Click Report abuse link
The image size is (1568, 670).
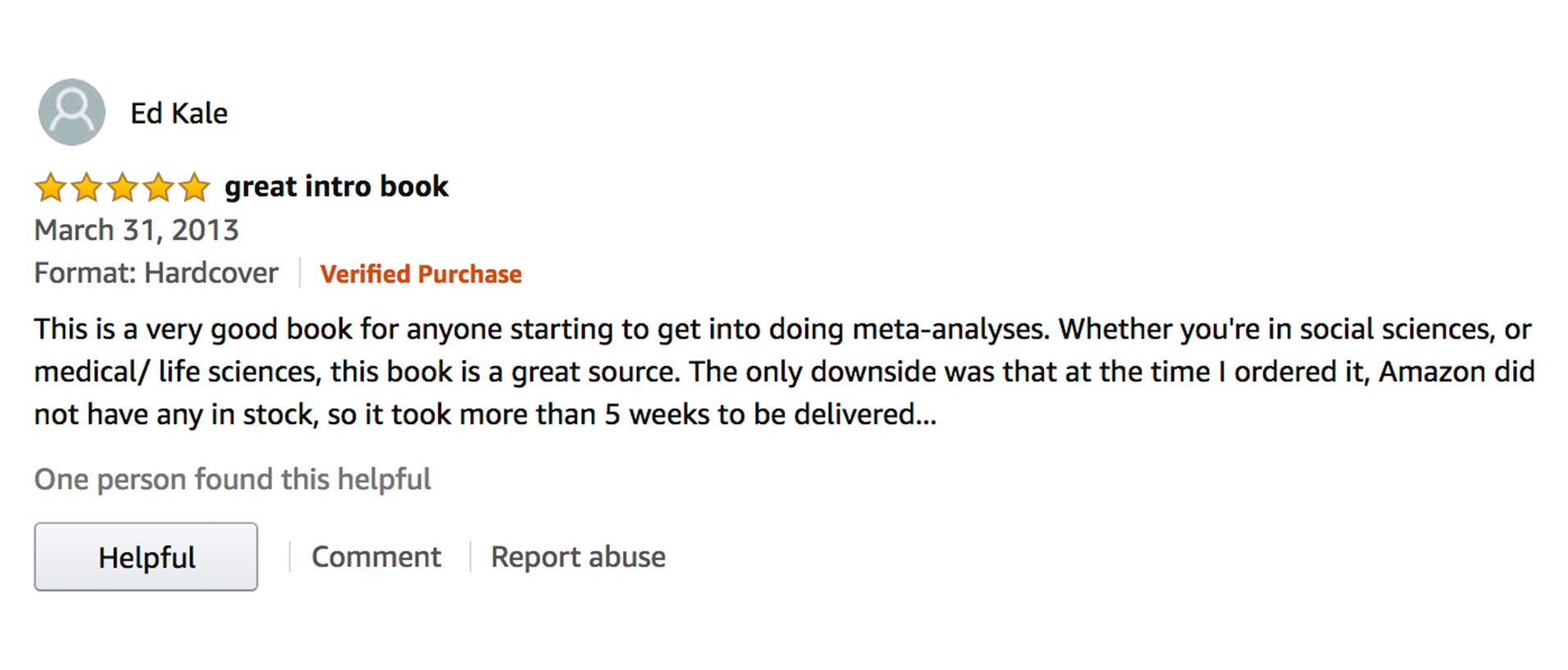(578, 557)
